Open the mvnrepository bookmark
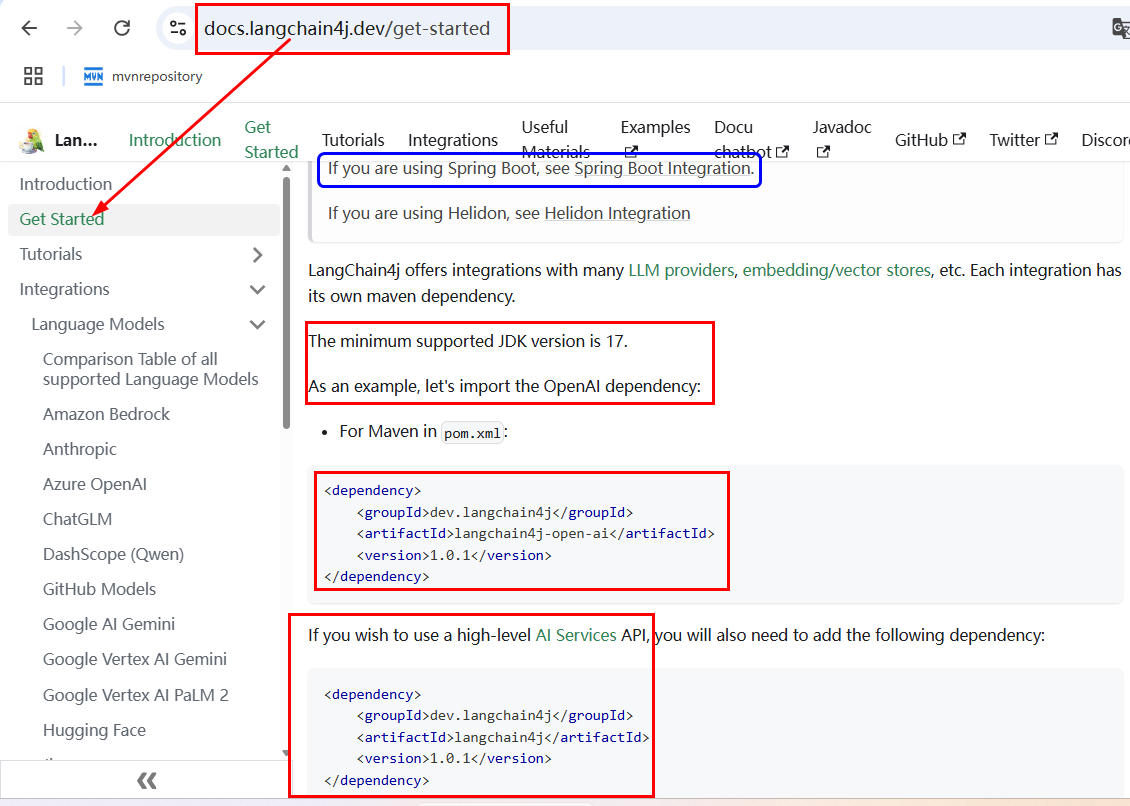The width and height of the screenshot is (1130, 806). pos(143,76)
